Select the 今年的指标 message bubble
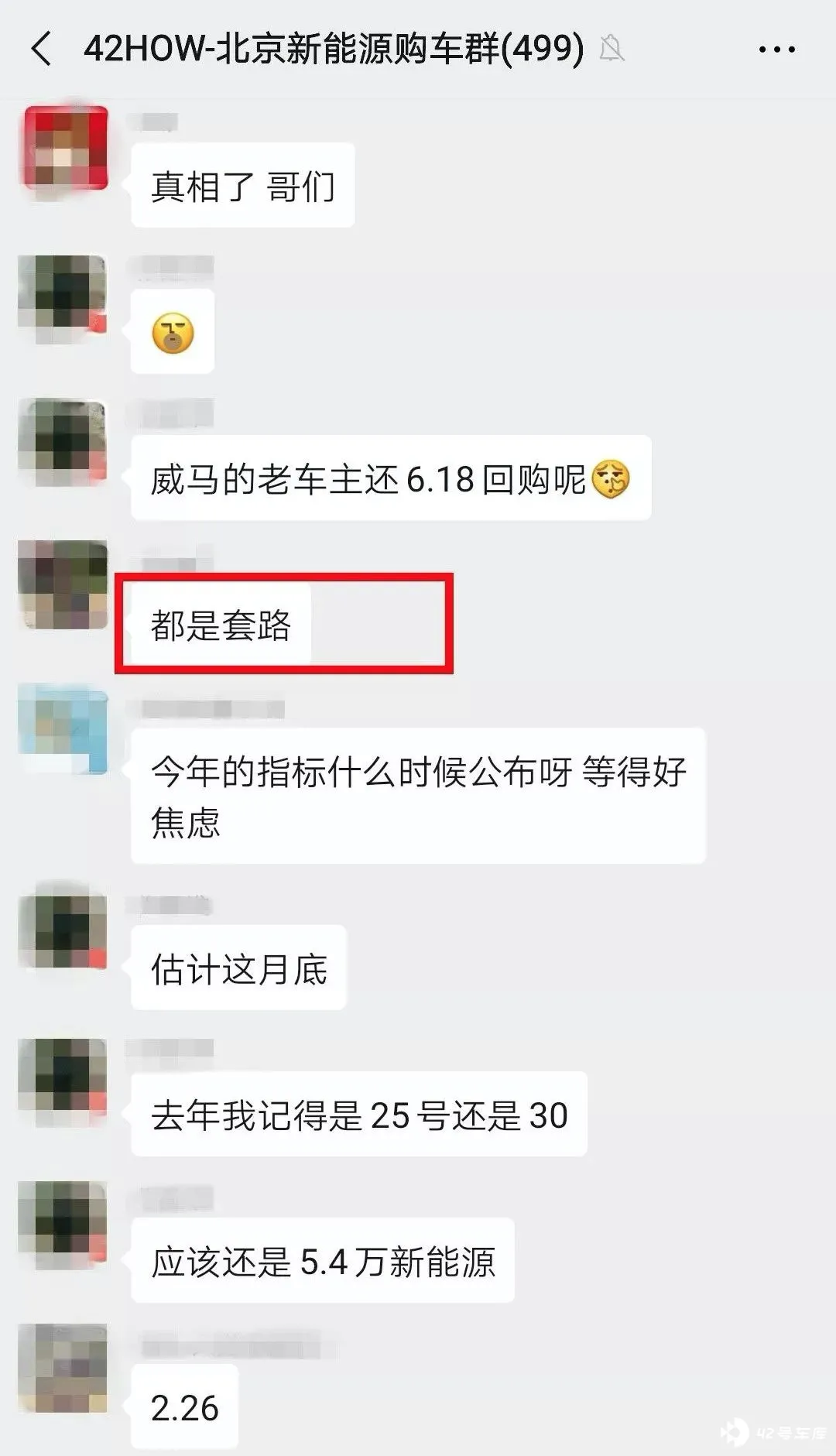Screen dimensions: 836x1456 [418, 796]
